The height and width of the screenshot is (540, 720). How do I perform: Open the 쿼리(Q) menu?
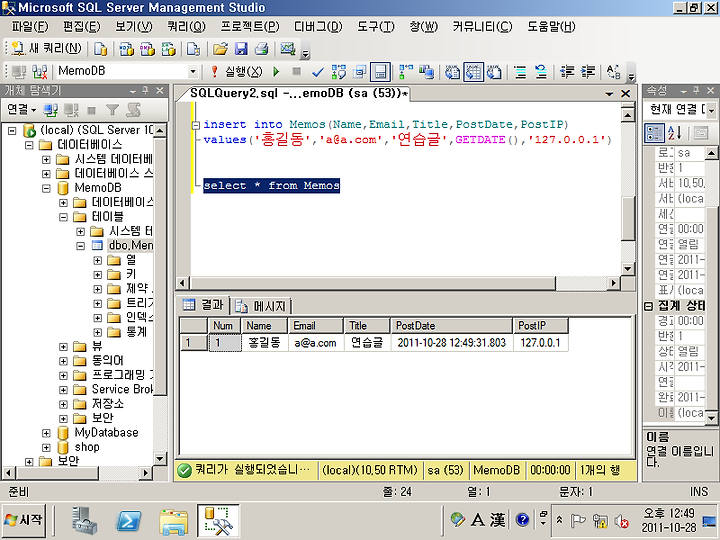tap(186, 27)
